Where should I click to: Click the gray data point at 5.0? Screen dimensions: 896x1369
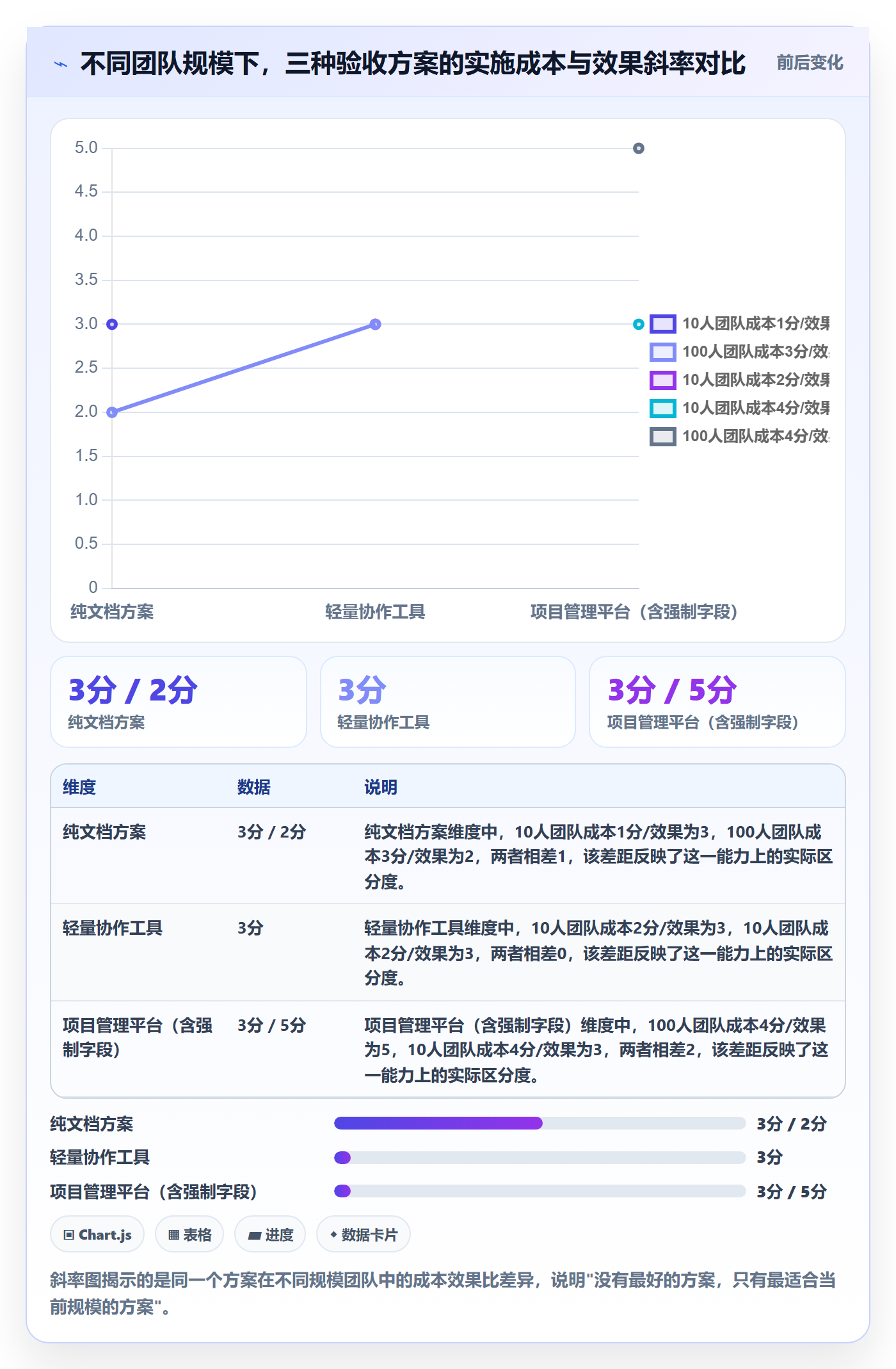(638, 149)
